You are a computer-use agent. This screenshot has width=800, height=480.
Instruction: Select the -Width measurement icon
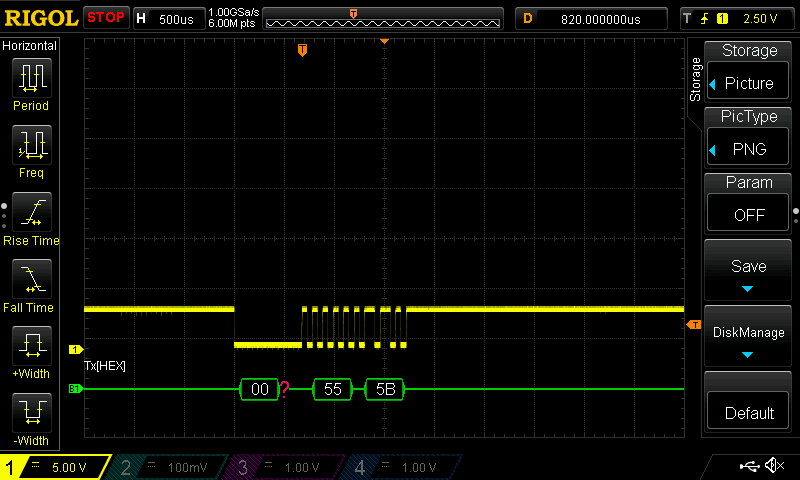point(32,413)
